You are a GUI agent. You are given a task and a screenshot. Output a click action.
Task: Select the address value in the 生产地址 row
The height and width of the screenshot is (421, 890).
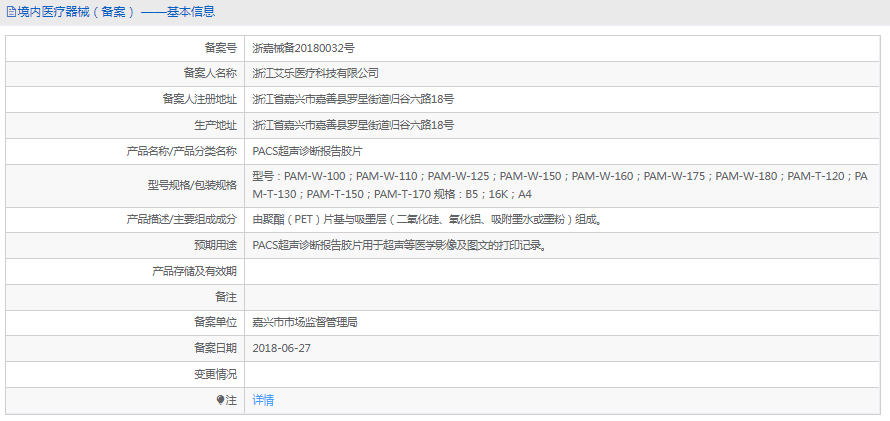click(353, 125)
